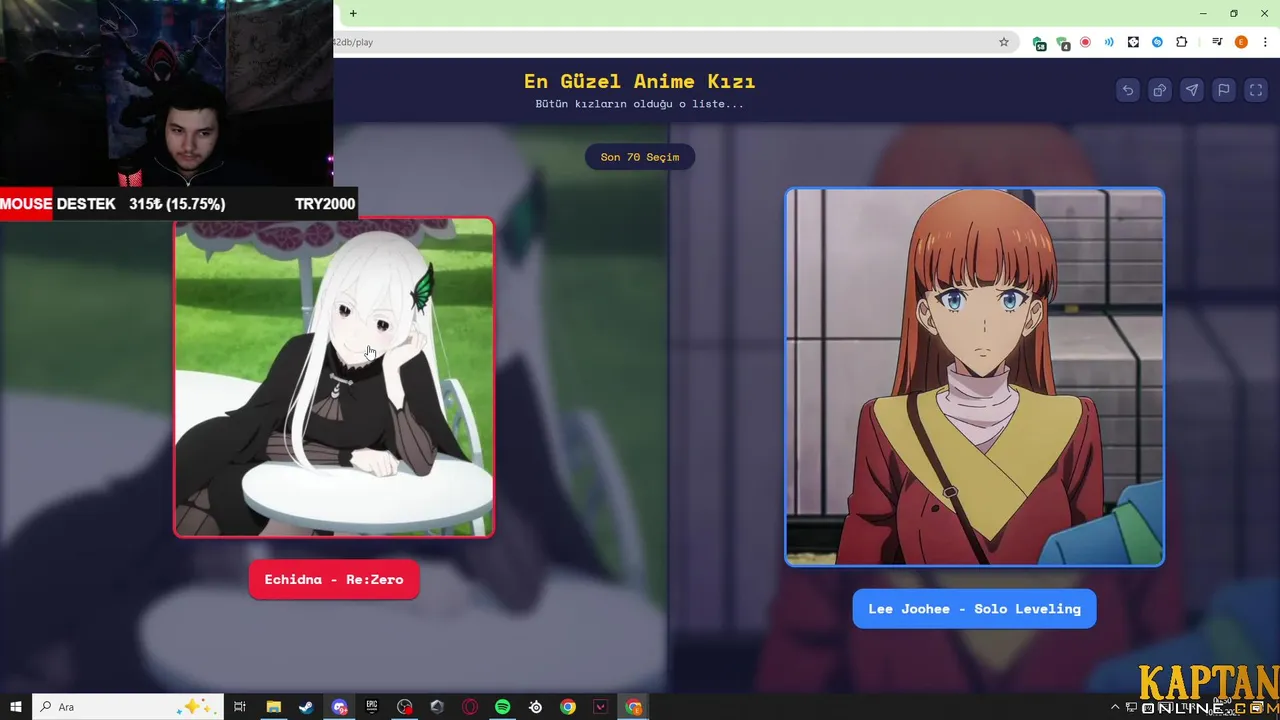Click the En Güzel Anime Kızı heading
The width and height of the screenshot is (1280, 720).
tap(639, 81)
